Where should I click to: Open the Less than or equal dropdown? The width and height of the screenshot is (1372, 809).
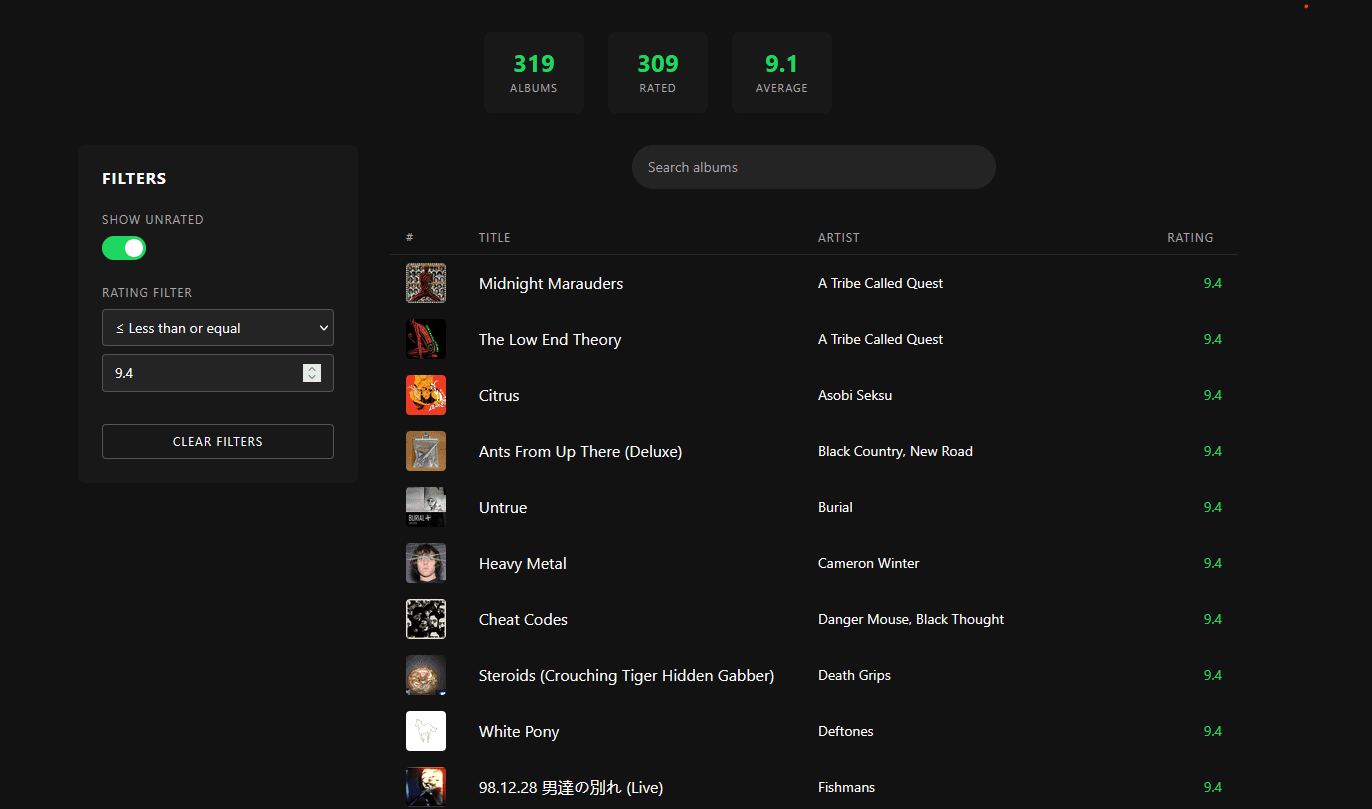pyautogui.click(x=218, y=328)
